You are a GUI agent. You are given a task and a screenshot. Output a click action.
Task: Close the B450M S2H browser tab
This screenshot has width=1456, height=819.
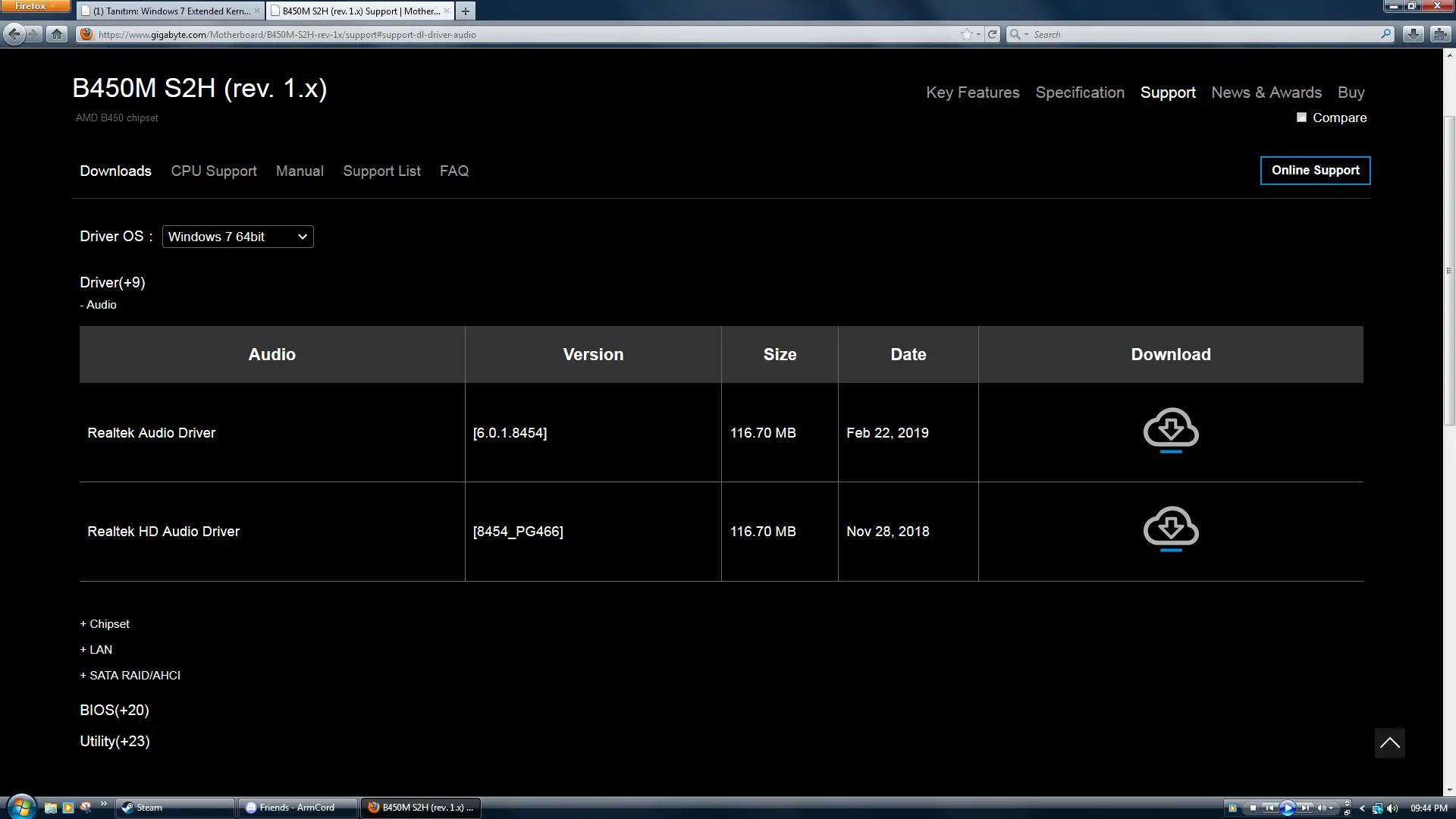coord(447,11)
